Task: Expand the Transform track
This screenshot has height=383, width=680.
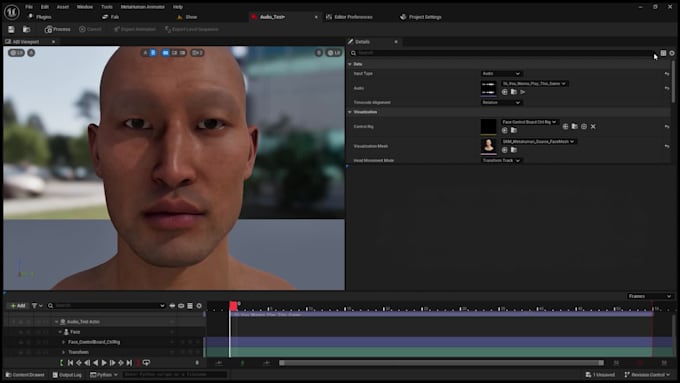Action: pyautogui.click(x=64, y=352)
